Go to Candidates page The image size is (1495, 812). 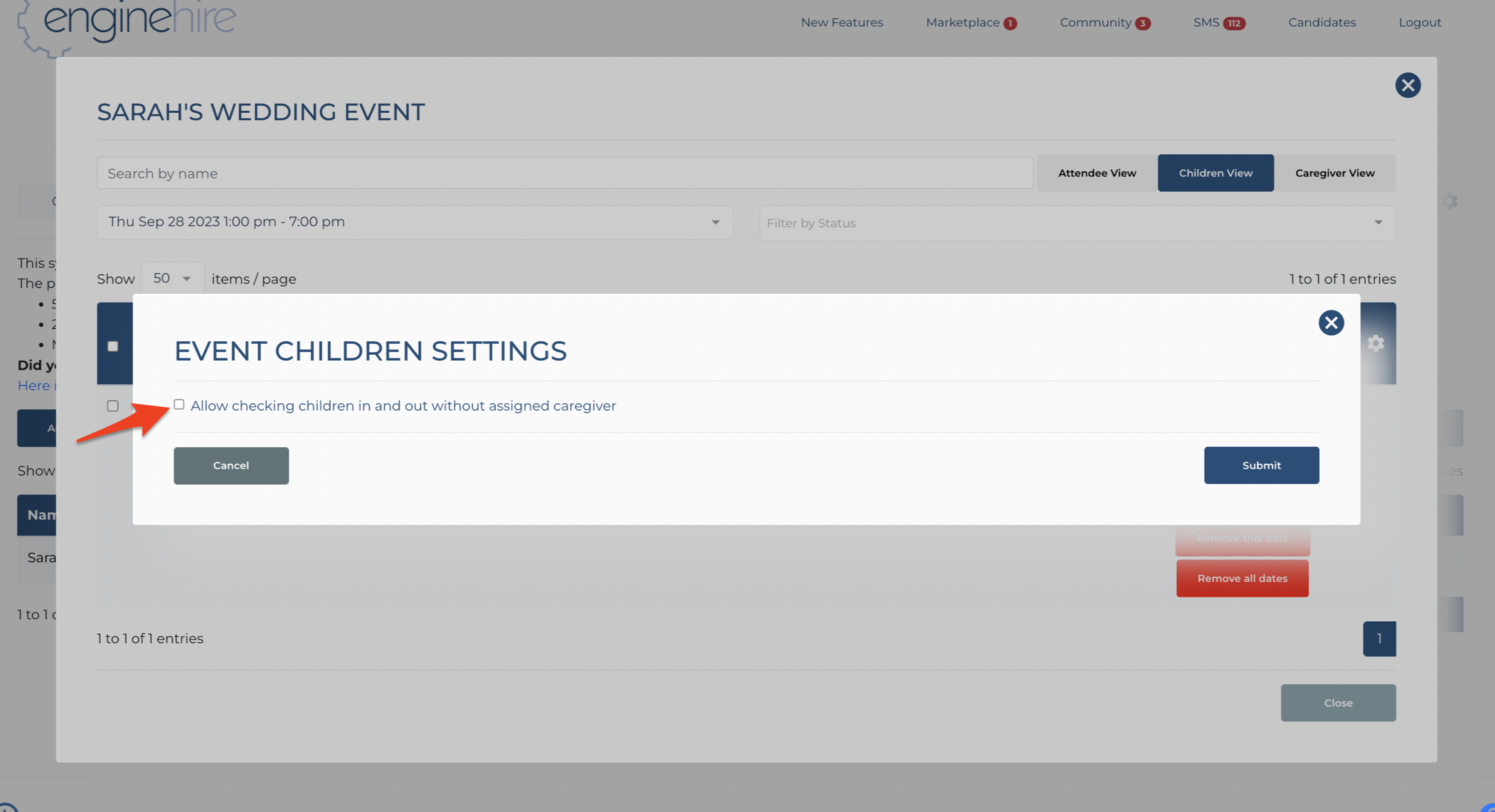(1322, 22)
